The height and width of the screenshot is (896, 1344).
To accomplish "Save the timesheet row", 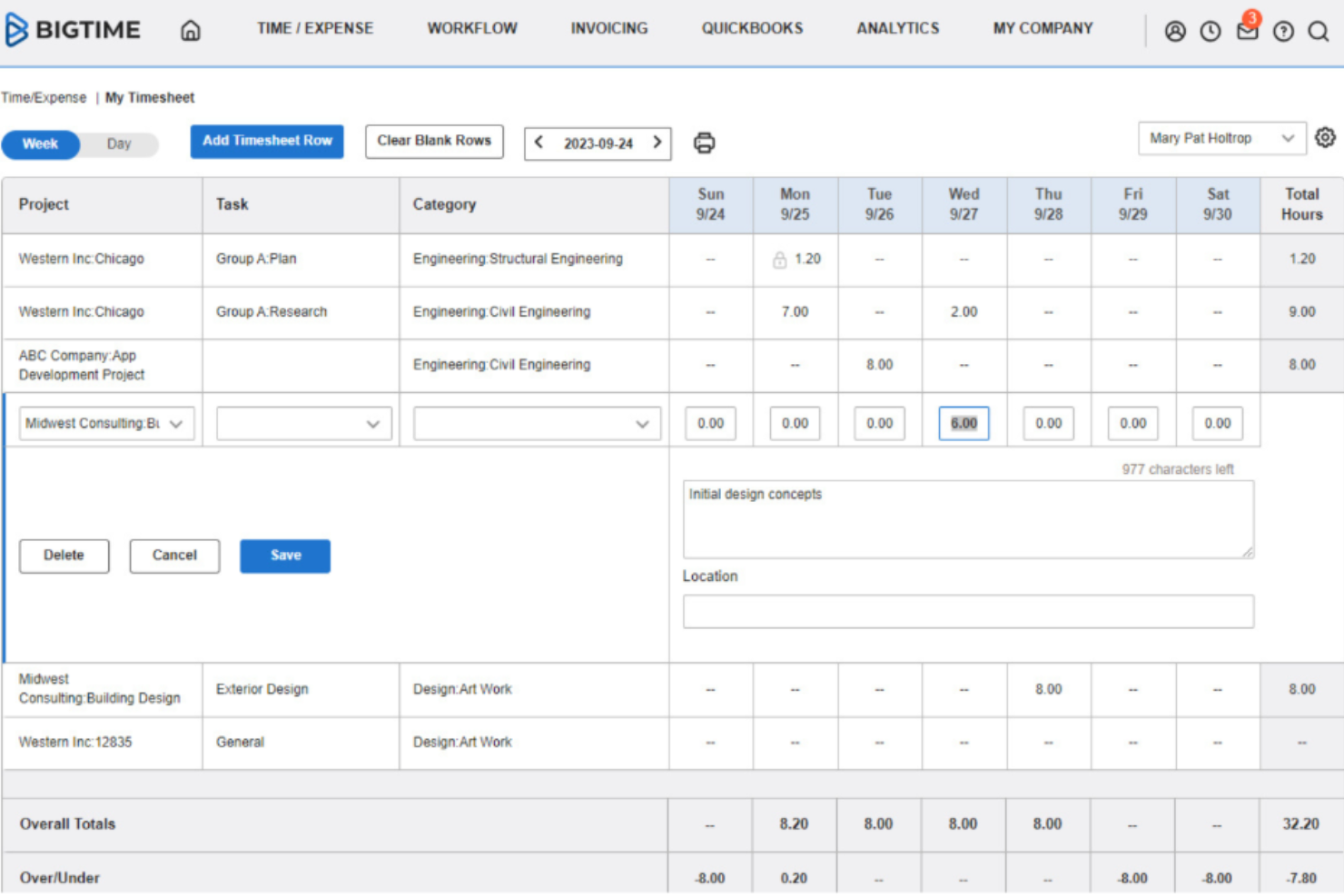I will point(285,556).
